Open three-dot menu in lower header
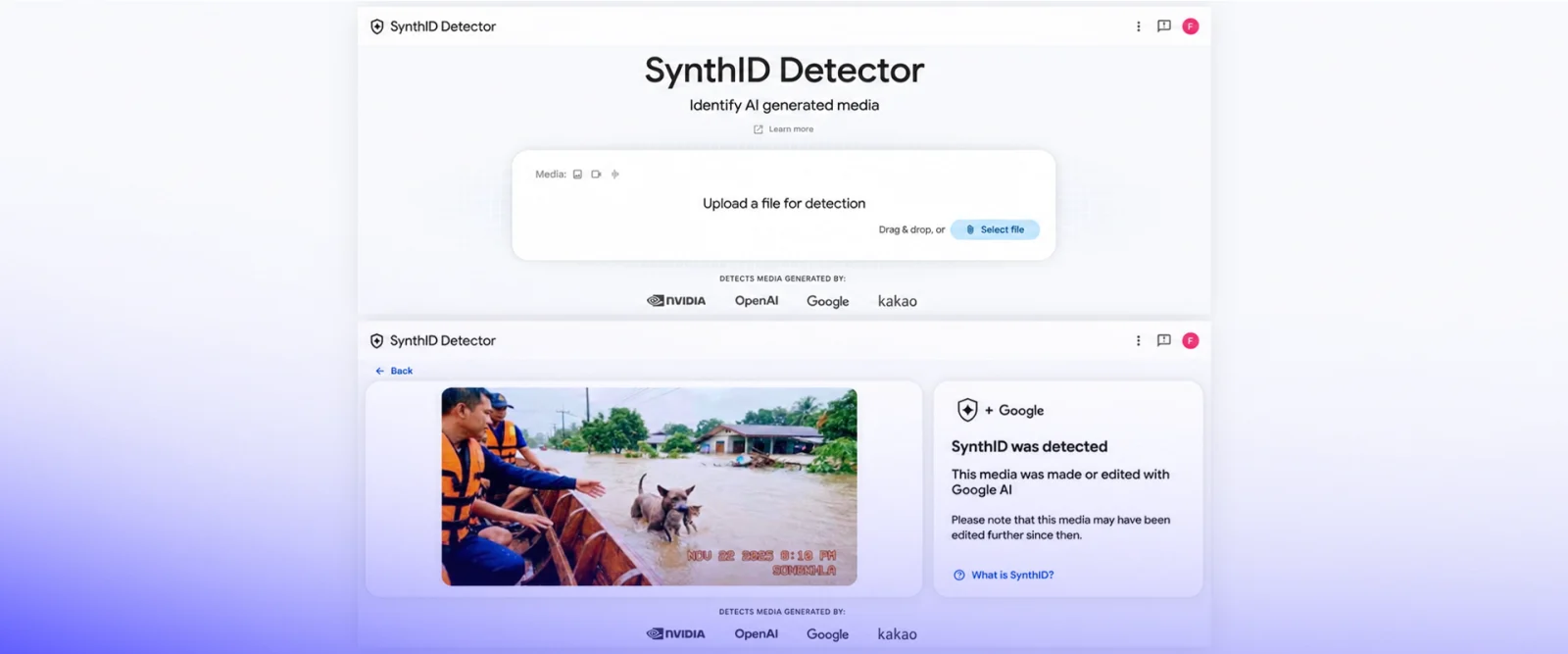Screen dimensions: 1568x654 click(1138, 341)
